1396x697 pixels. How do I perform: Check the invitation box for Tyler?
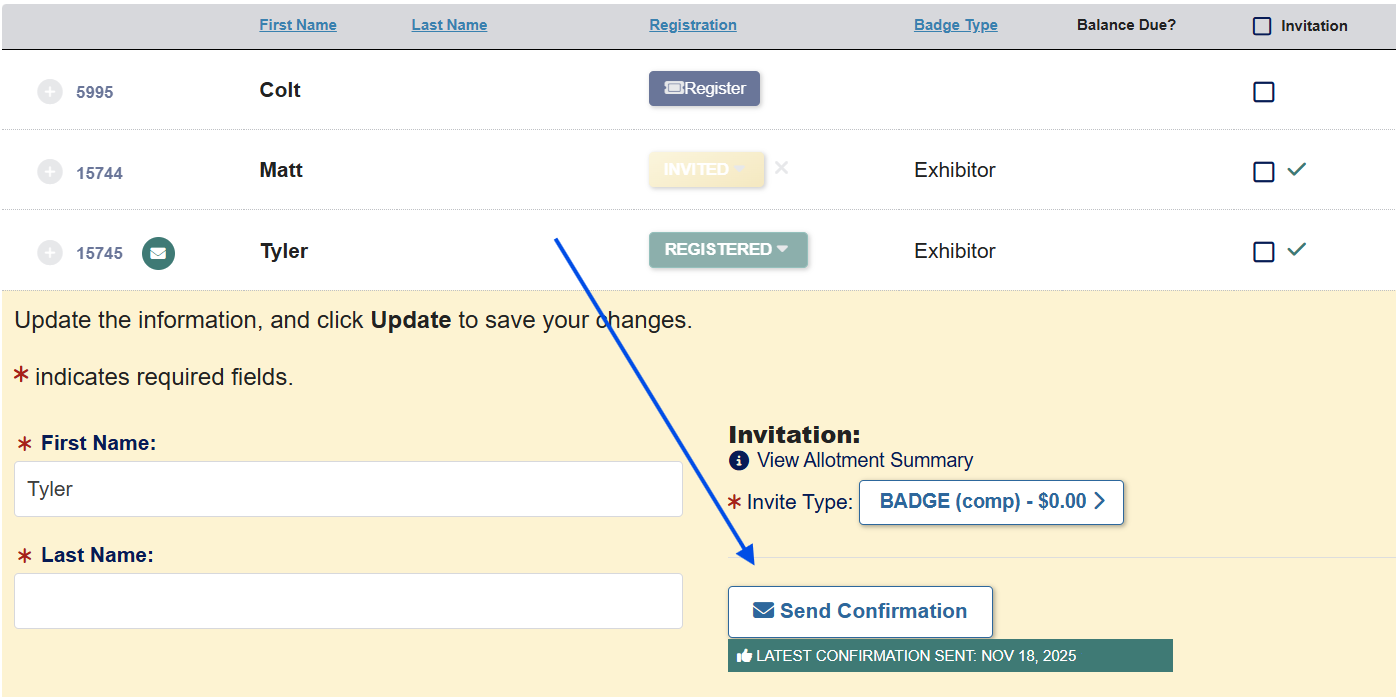point(1264,252)
